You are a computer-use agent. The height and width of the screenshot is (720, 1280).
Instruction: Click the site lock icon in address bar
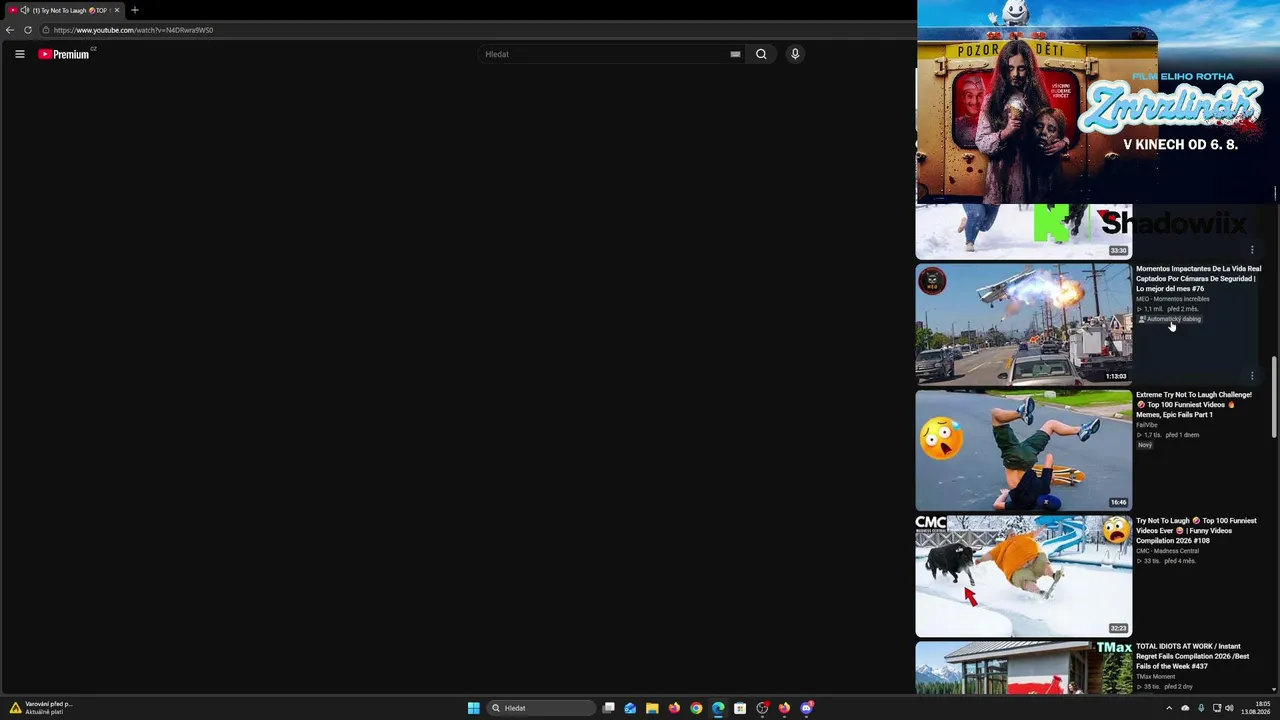(46, 30)
